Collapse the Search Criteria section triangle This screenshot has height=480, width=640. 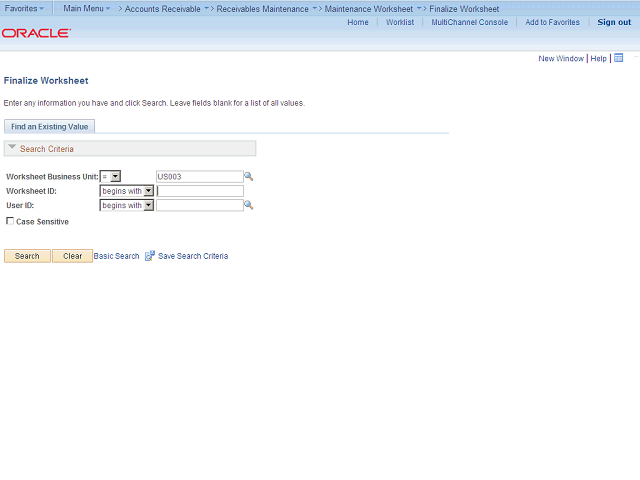(x=12, y=147)
